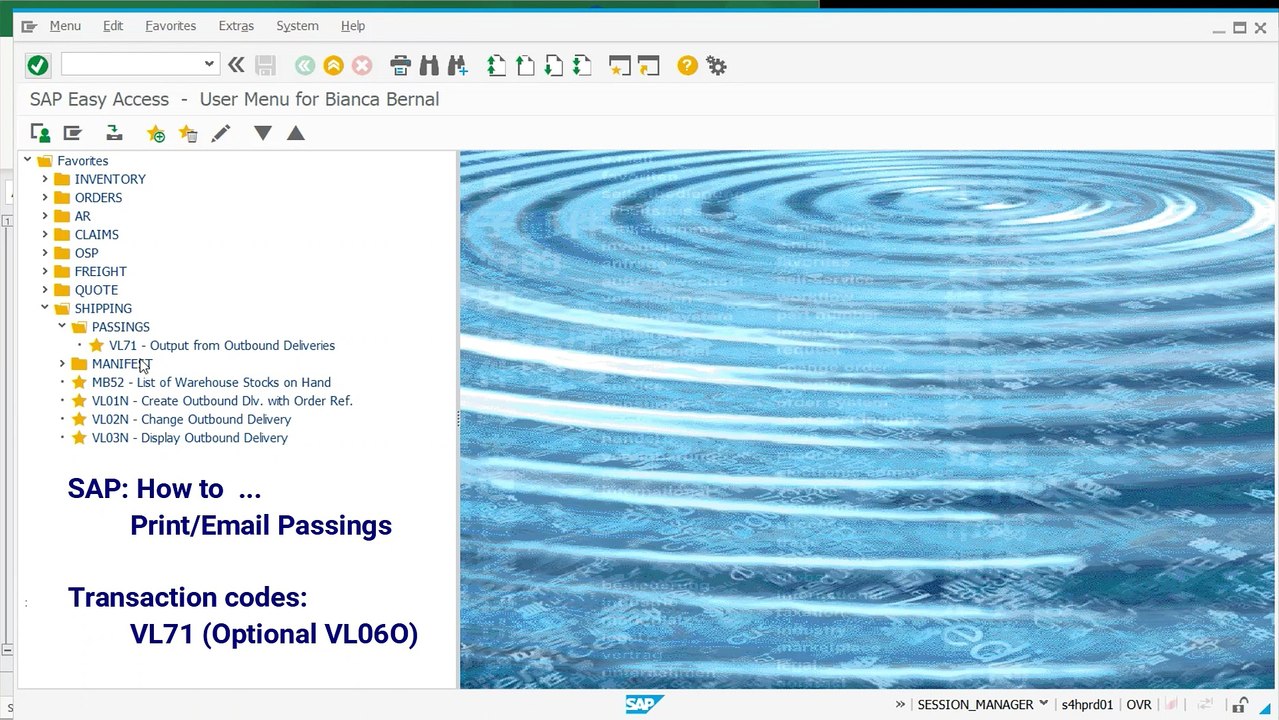The image size is (1279, 720).
Task: Select MB52 List of Warehouse Stocks
Action: tap(211, 383)
